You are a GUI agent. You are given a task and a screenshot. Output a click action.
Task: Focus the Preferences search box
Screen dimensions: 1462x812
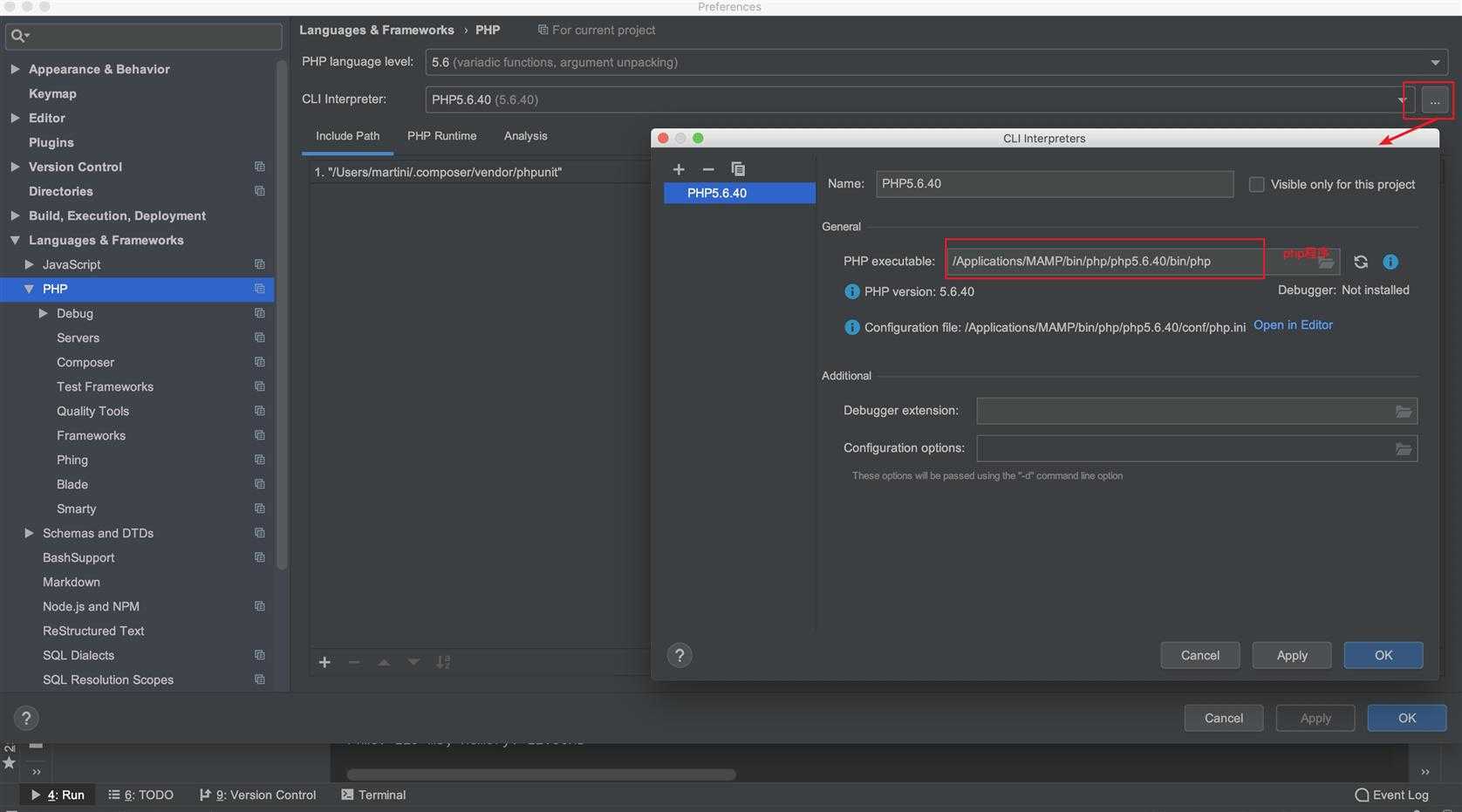pyautogui.click(x=144, y=36)
